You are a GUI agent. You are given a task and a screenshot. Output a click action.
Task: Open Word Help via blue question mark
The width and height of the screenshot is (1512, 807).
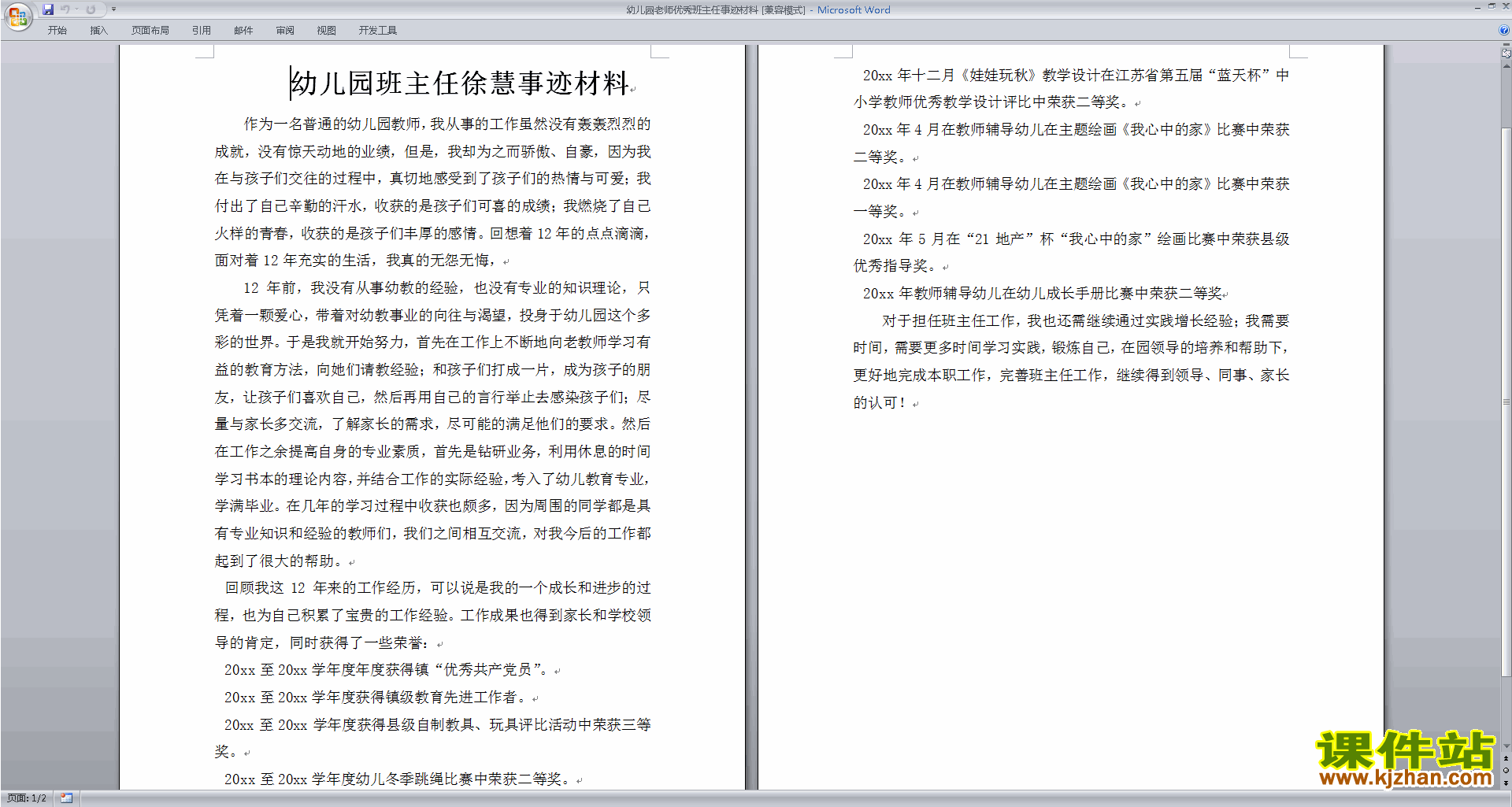point(1504,31)
